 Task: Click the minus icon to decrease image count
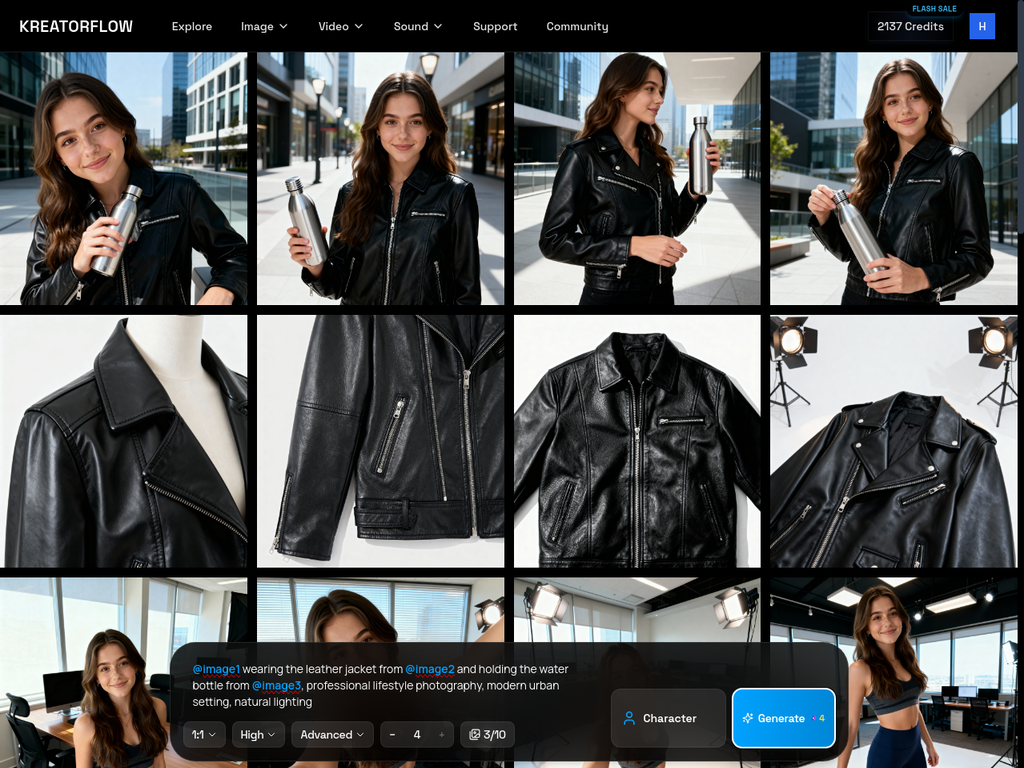(x=392, y=734)
